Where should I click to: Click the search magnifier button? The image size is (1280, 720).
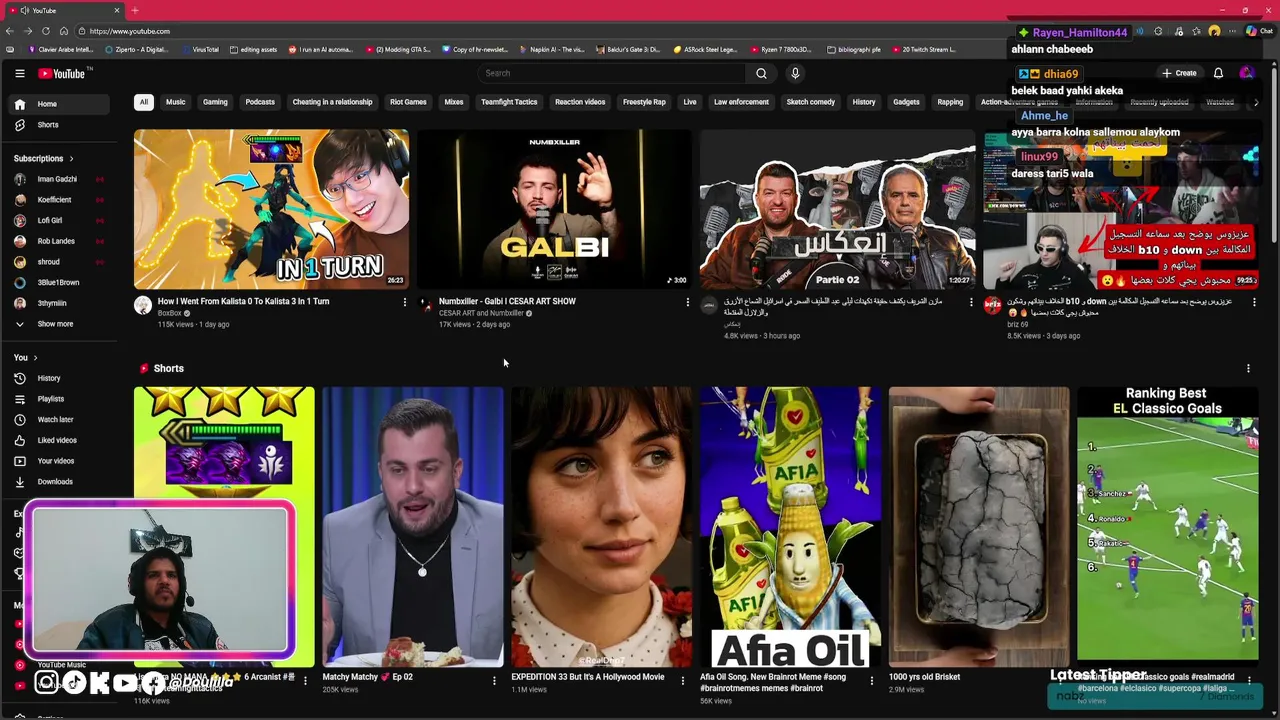pos(761,73)
